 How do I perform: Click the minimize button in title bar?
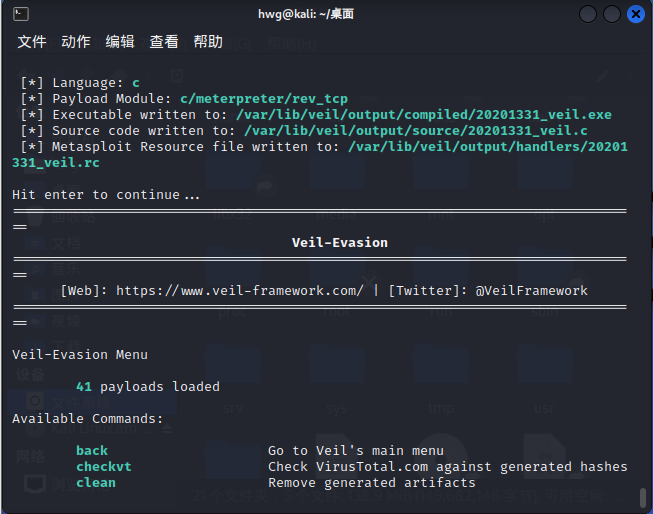(x=587, y=14)
